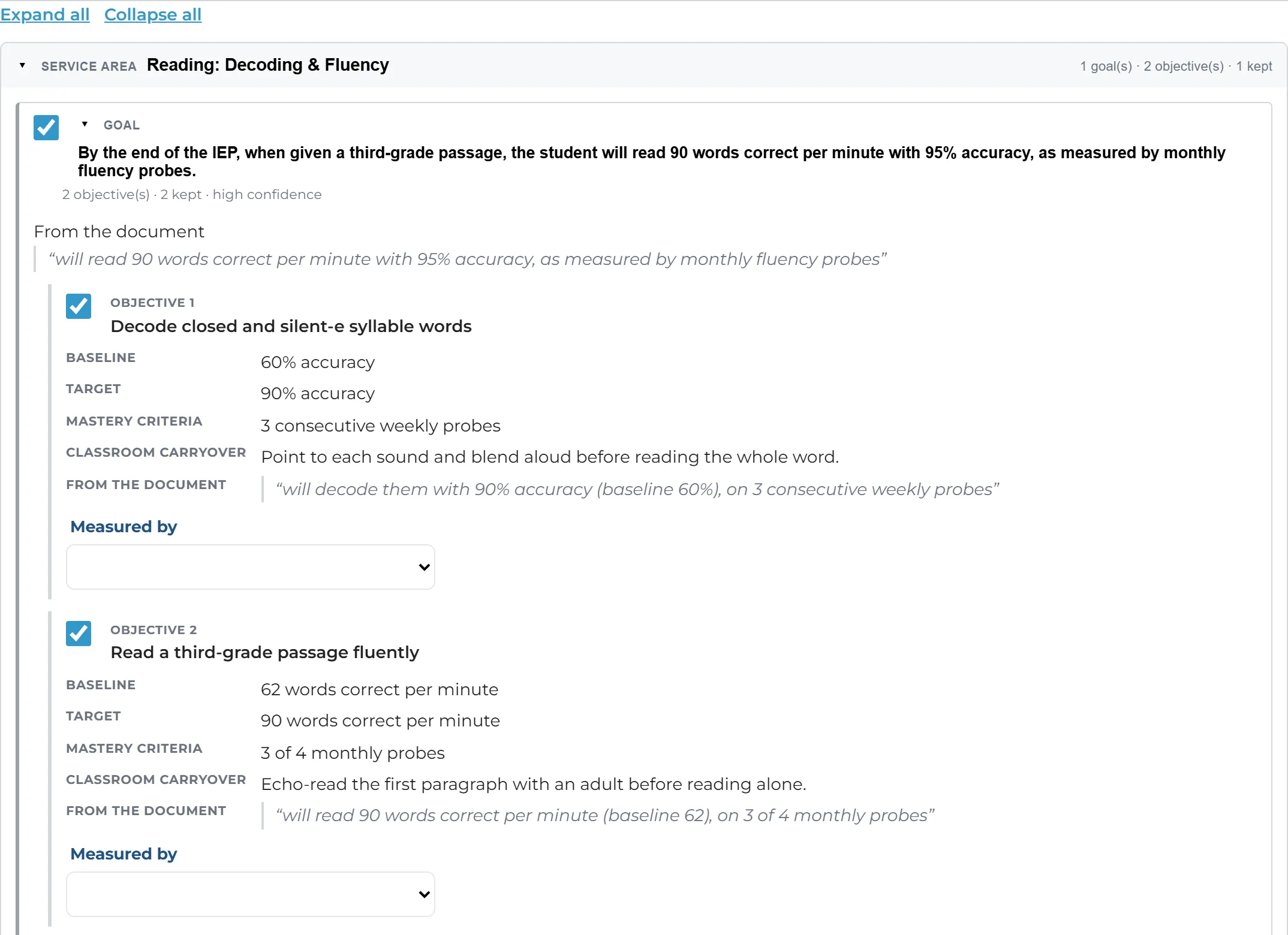
Task: Click '90 words correct per minute' target value
Action: 380,721
